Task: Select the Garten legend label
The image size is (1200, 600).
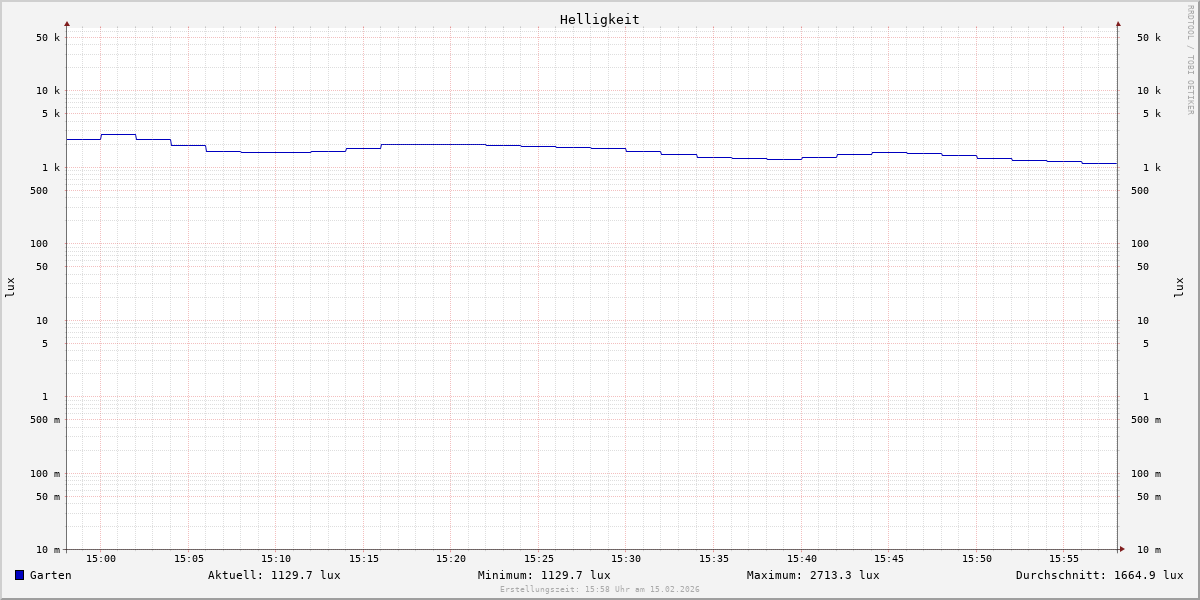Action: pyautogui.click(x=50, y=575)
